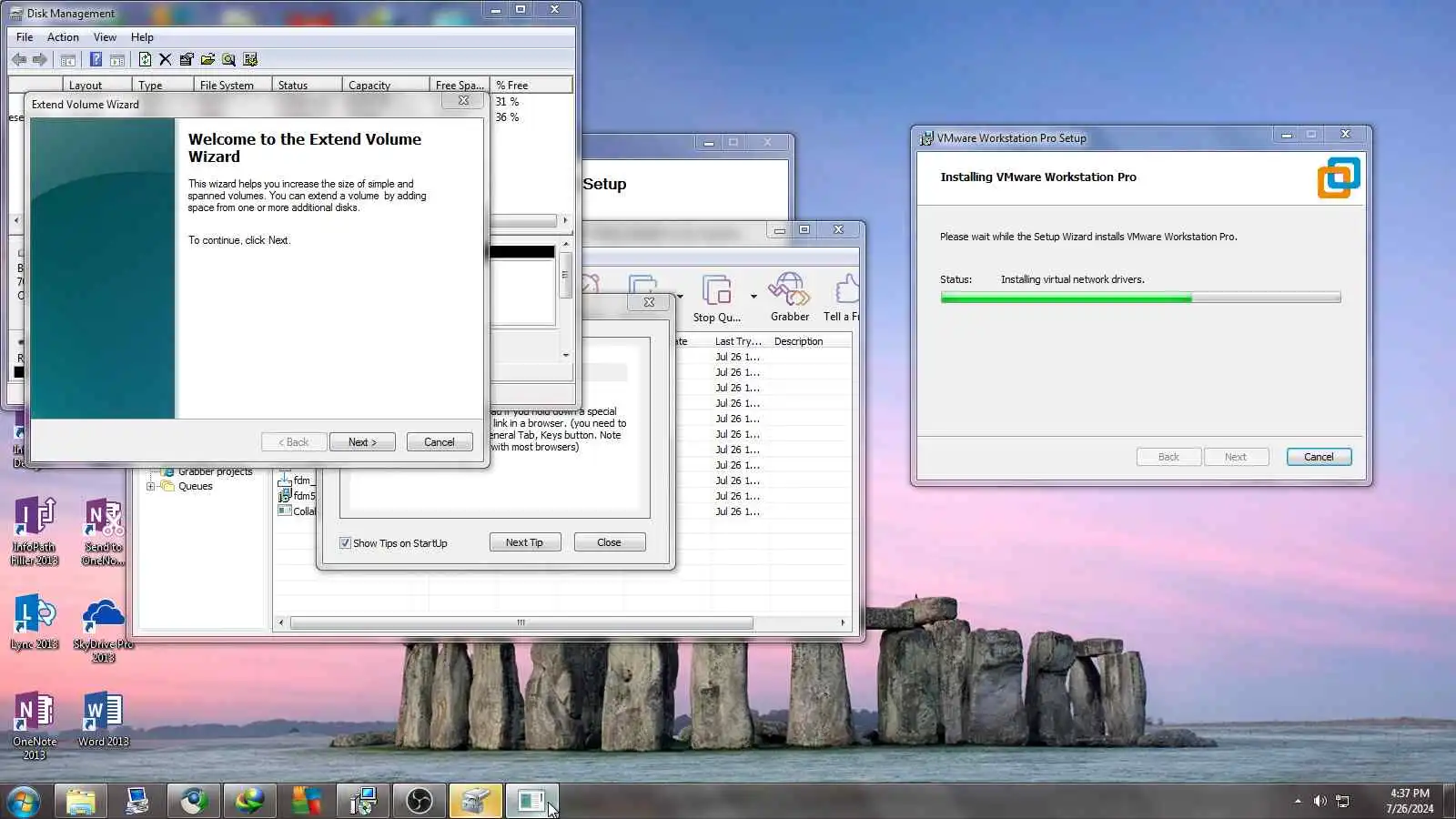
Task: Click the Last Try column header
Action: click(738, 341)
